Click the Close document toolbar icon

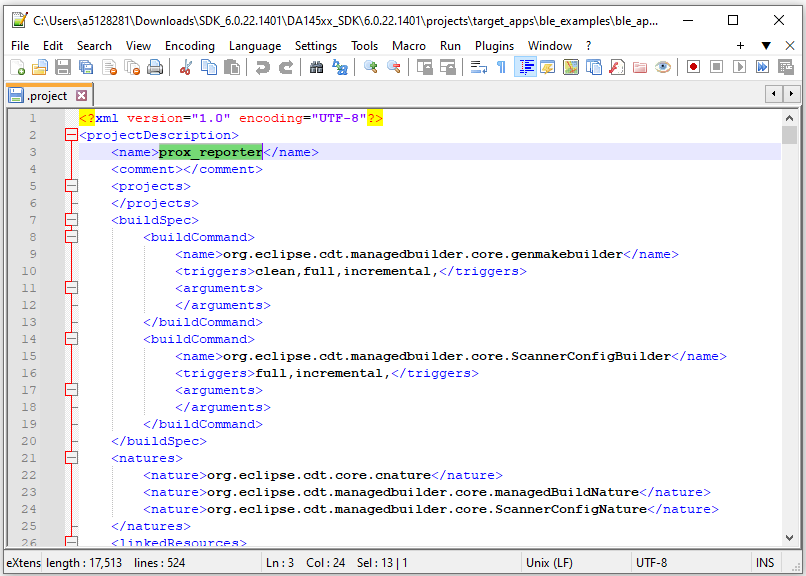[109, 67]
